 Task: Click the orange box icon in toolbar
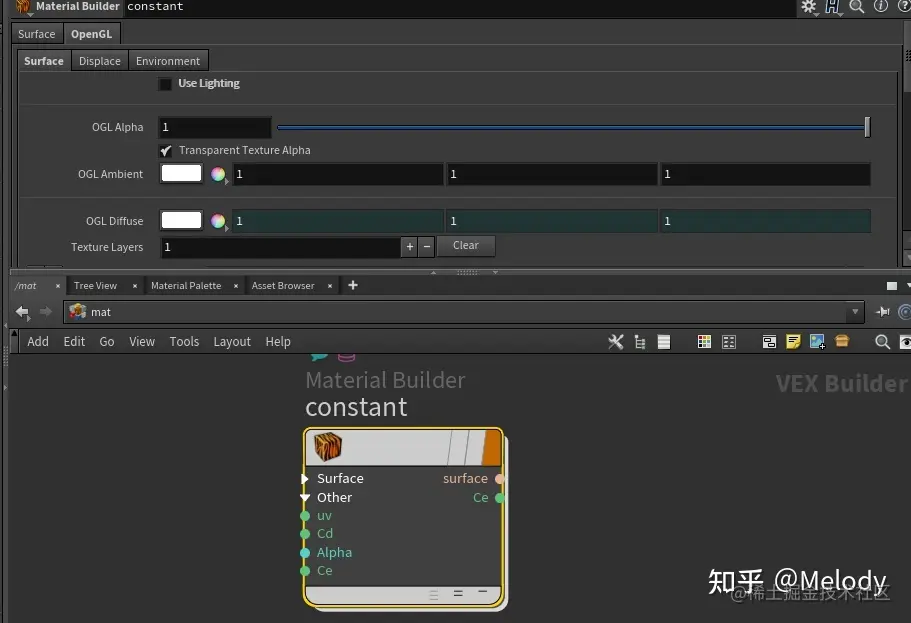(x=842, y=341)
